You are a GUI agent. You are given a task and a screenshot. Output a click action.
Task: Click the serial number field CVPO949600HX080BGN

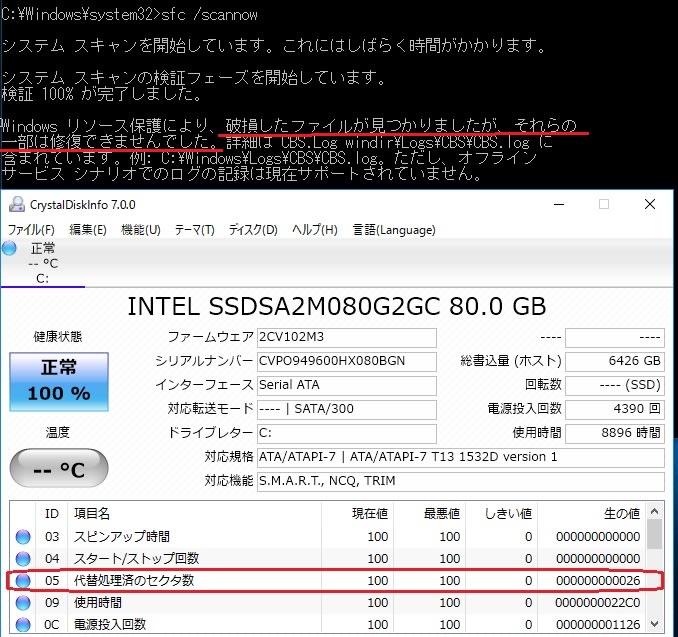tap(347, 362)
